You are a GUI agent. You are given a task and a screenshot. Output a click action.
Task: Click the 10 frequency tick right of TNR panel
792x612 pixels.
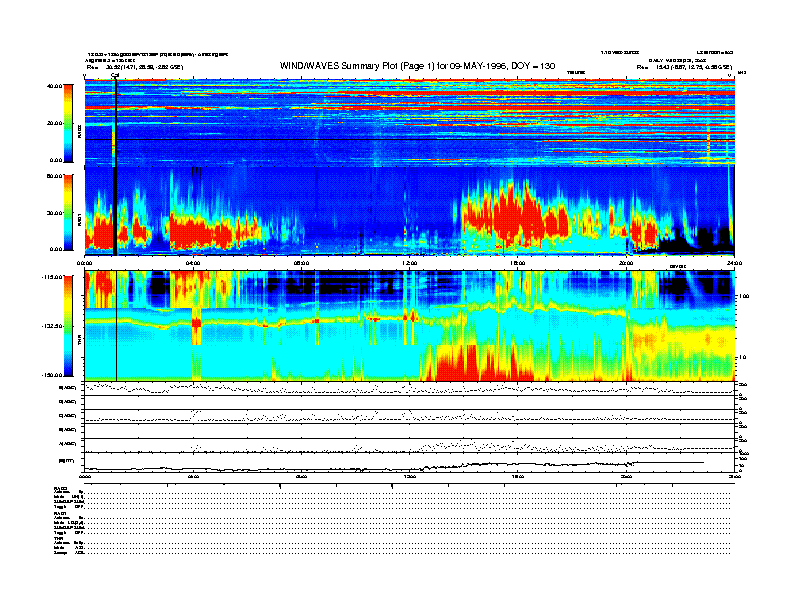tap(741, 358)
